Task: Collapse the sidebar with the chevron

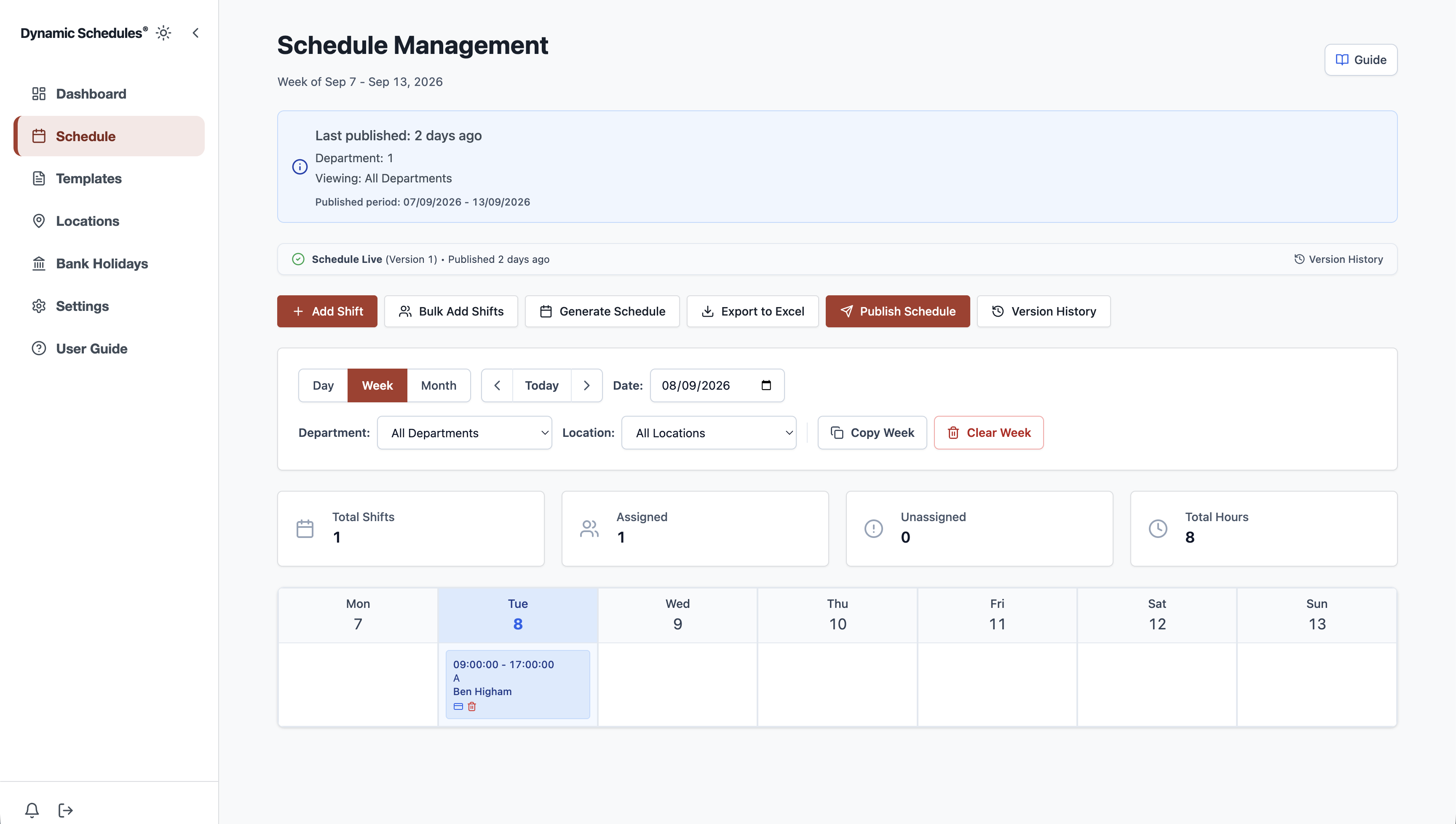Action: [x=195, y=33]
